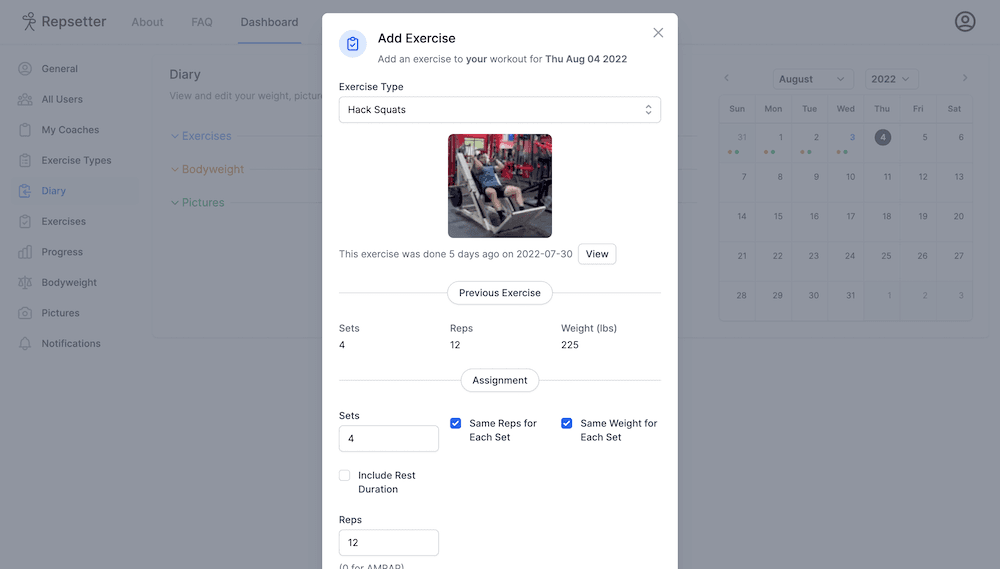Click the Add Exercise clipboard icon in dialog
The height and width of the screenshot is (569, 1000).
[x=353, y=44]
